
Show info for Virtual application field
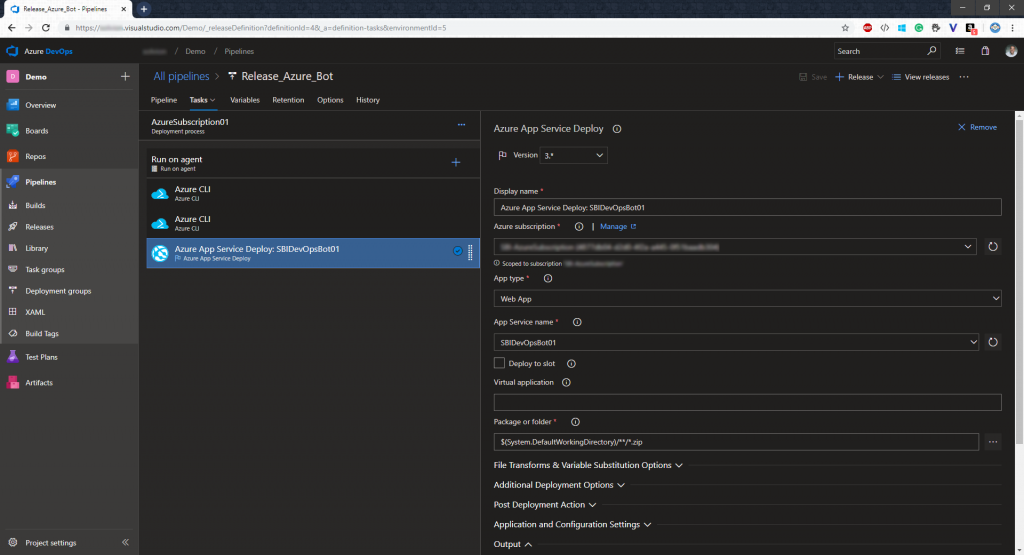click(x=566, y=383)
